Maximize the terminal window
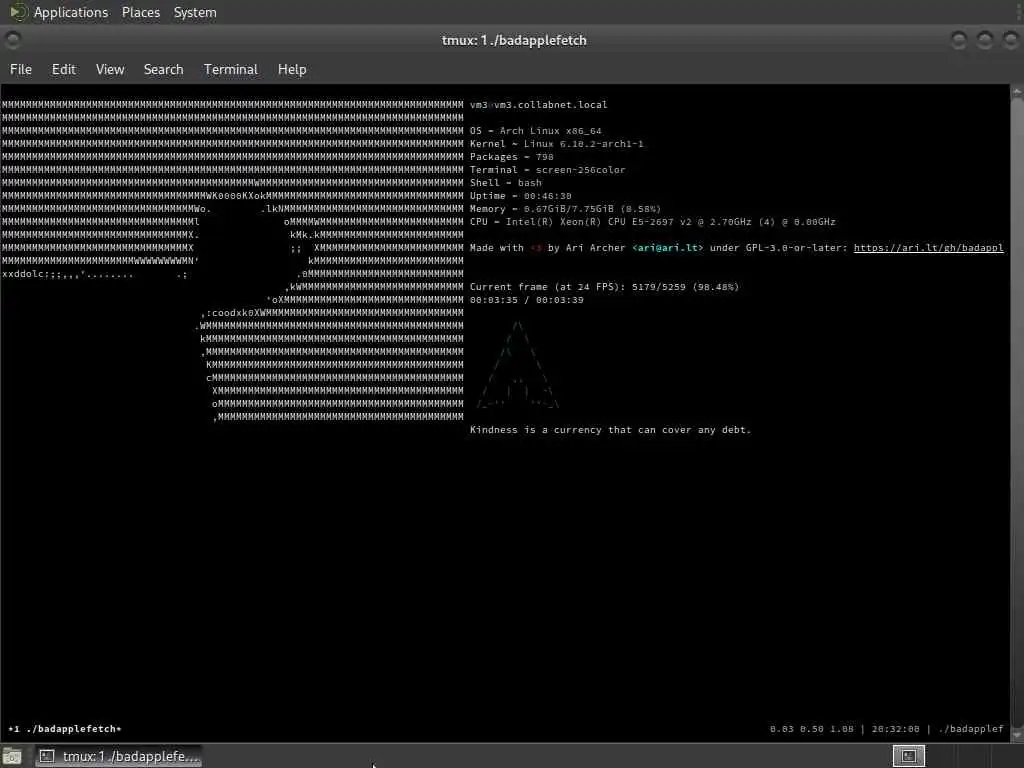 point(985,40)
